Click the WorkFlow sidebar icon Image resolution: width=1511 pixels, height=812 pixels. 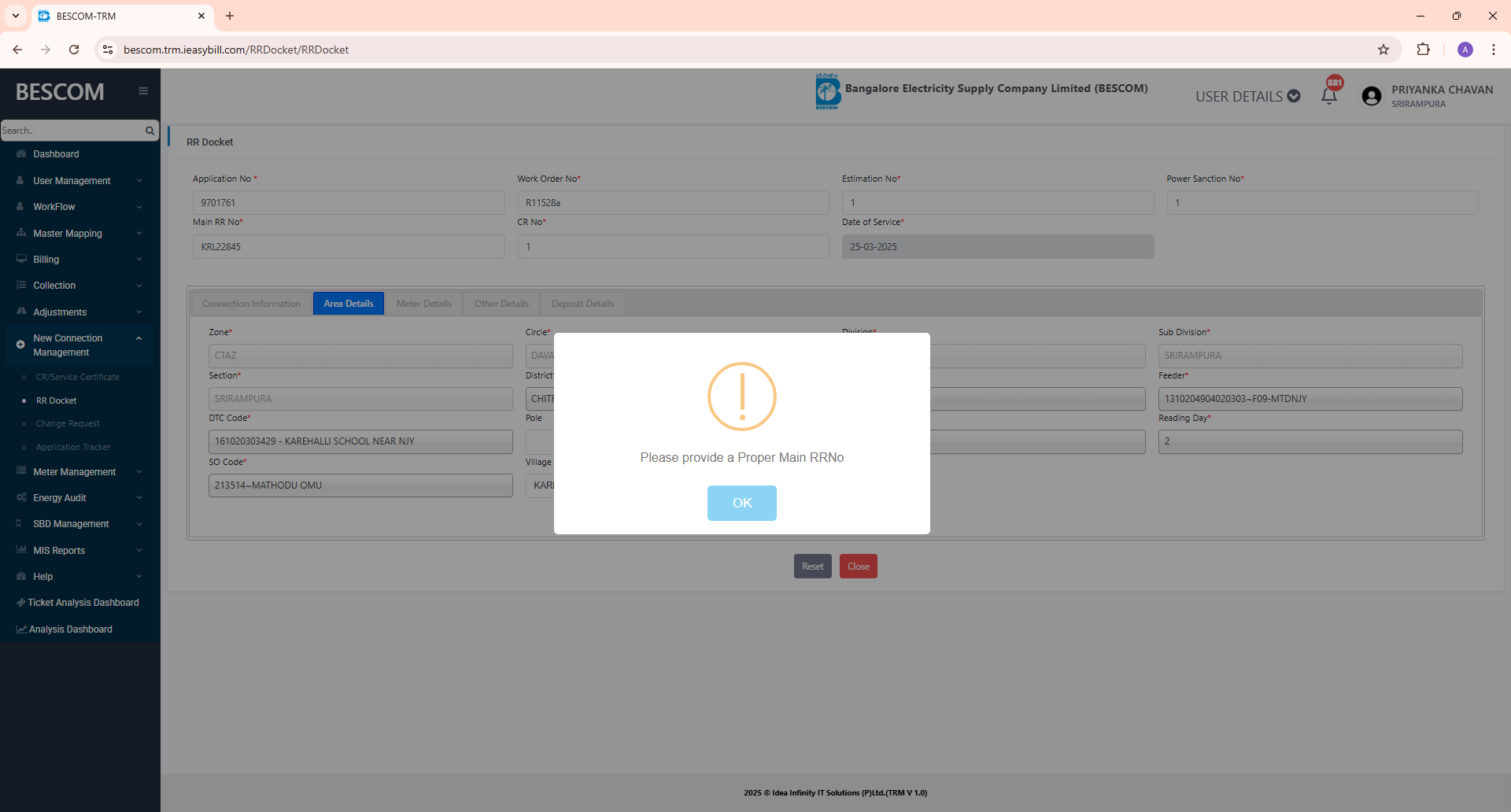pos(20,207)
